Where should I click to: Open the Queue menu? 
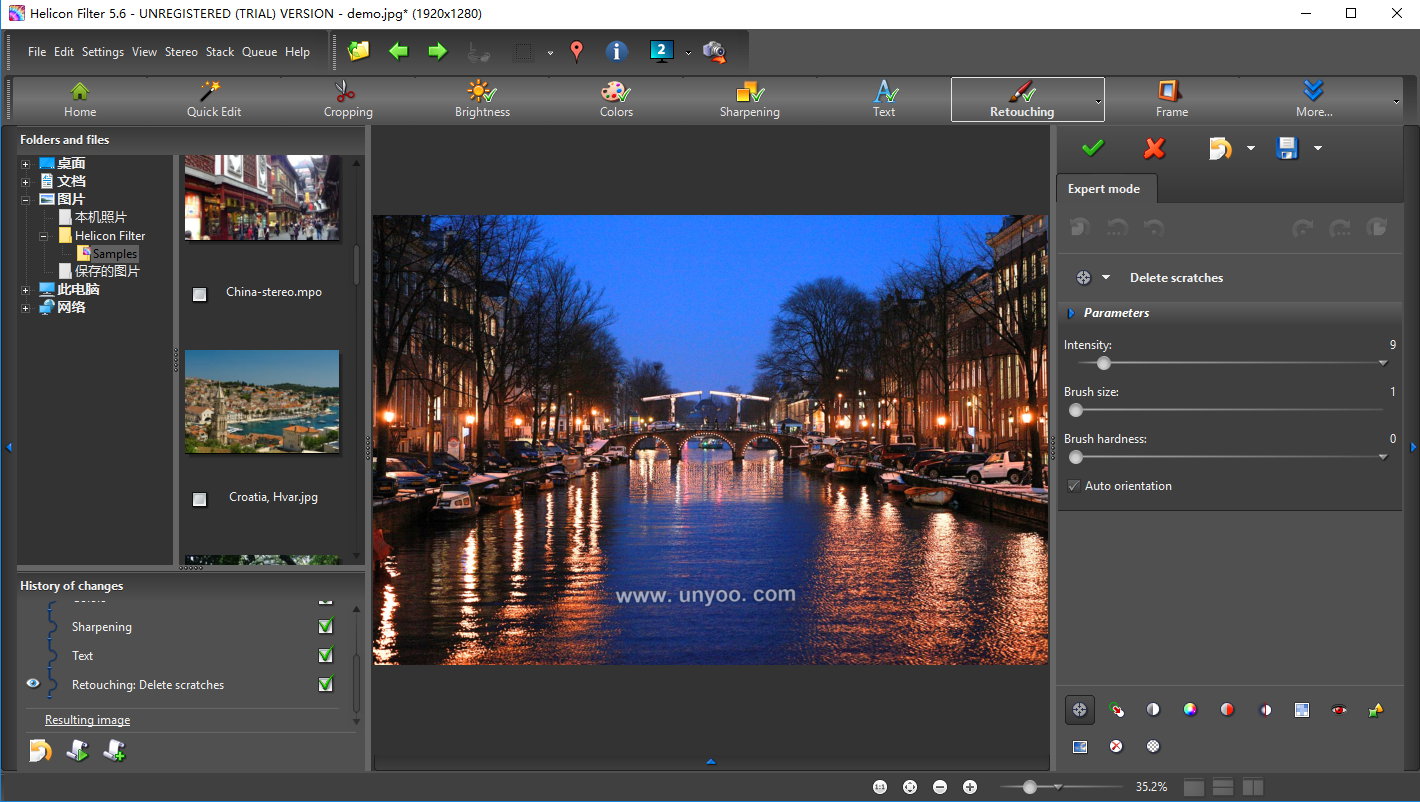coord(259,52)
